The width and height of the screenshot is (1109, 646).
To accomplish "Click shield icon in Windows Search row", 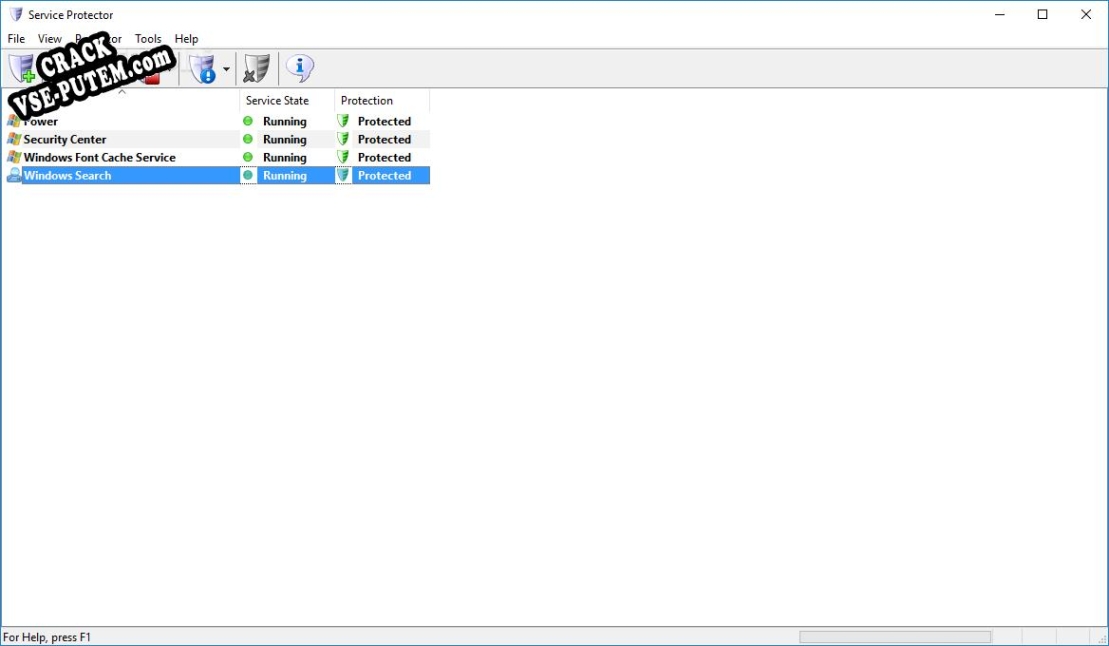I will point(343,175).
